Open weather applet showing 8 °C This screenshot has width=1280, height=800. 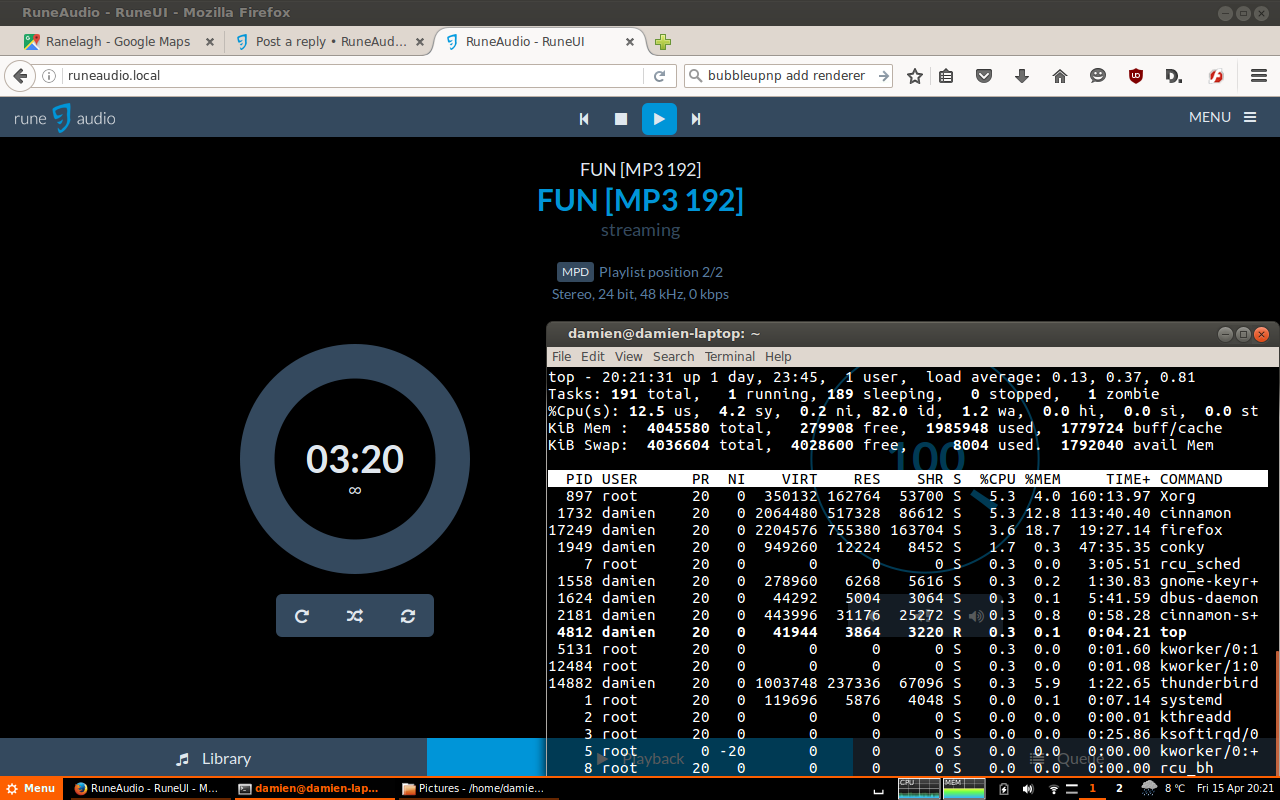[x=1164, y=788]
